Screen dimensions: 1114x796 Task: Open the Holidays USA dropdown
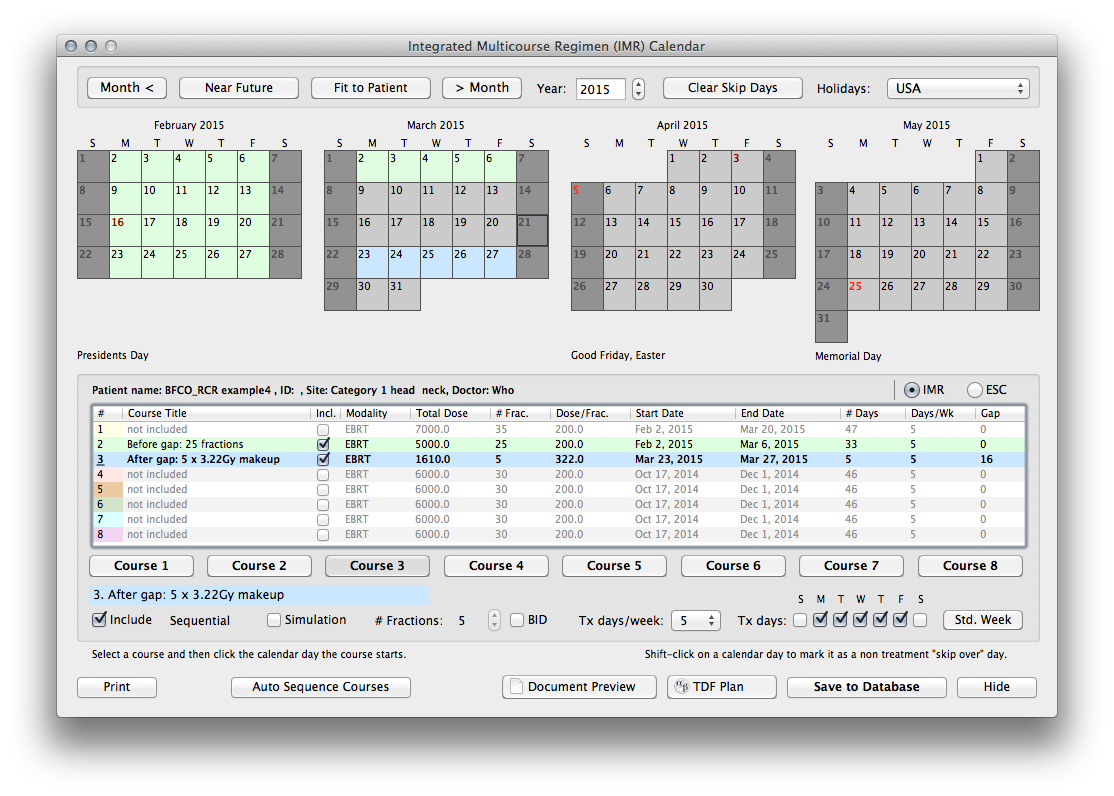point(957,88)
